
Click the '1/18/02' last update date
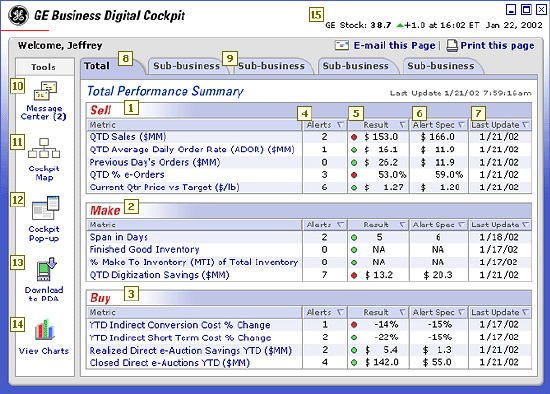pos(499,237)
